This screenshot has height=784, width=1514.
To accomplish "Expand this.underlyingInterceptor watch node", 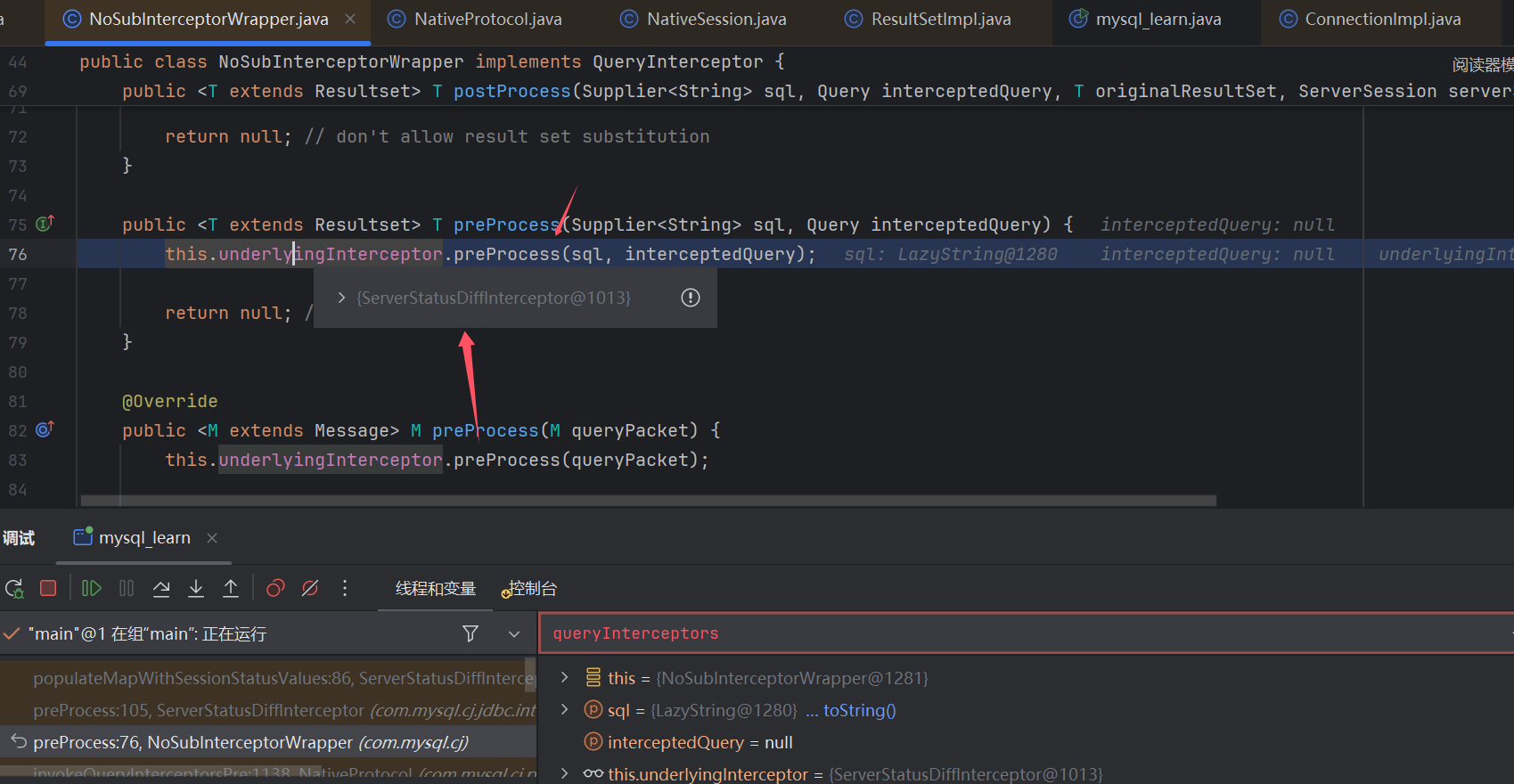I will (x=564, y=774).
